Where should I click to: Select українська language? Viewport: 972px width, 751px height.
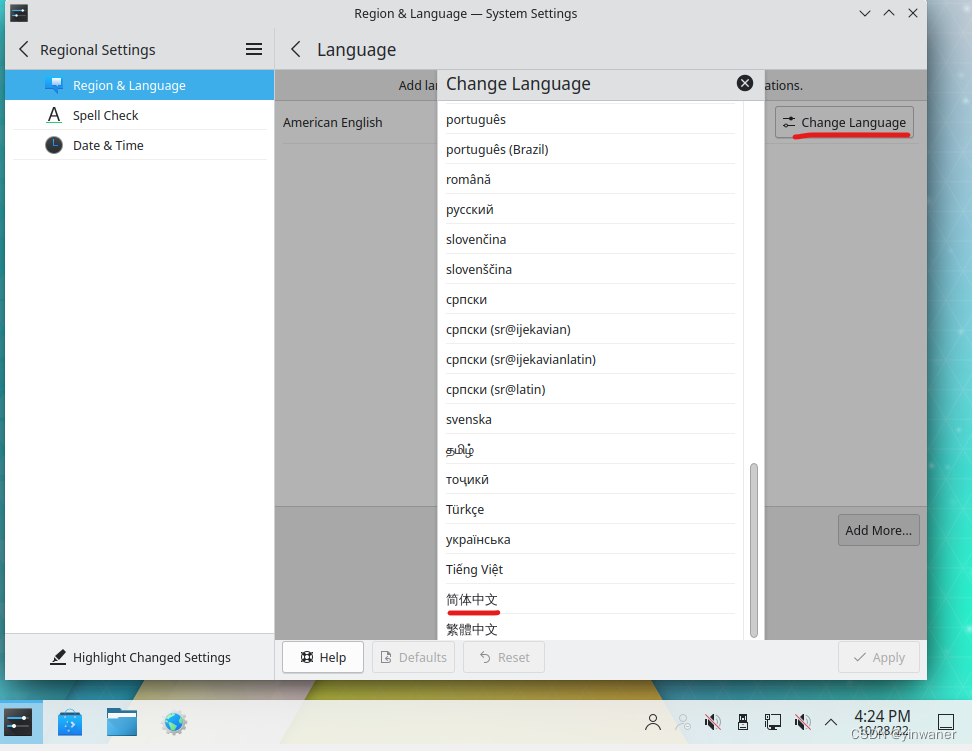click(590, 540)
